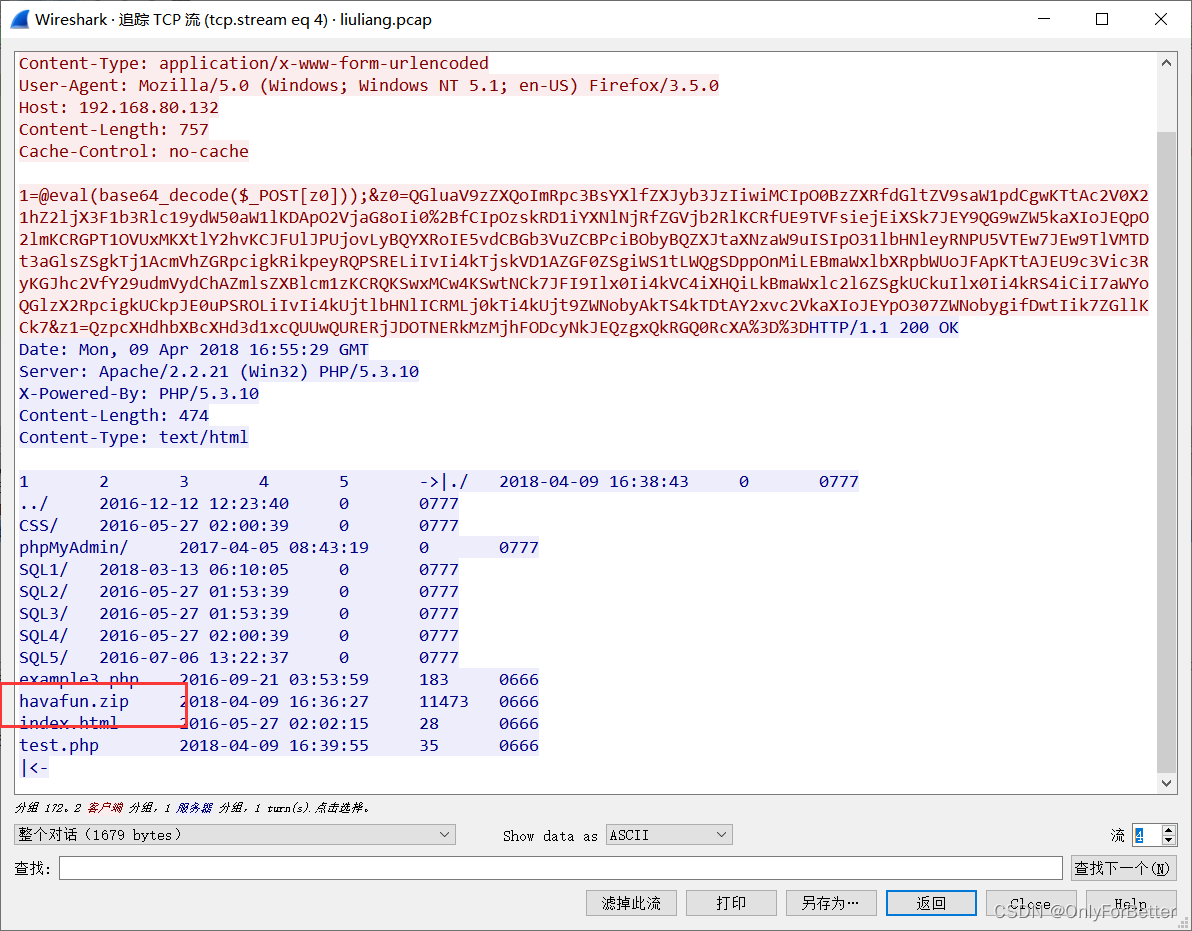Click the 返回 back button

click(931, 903)
